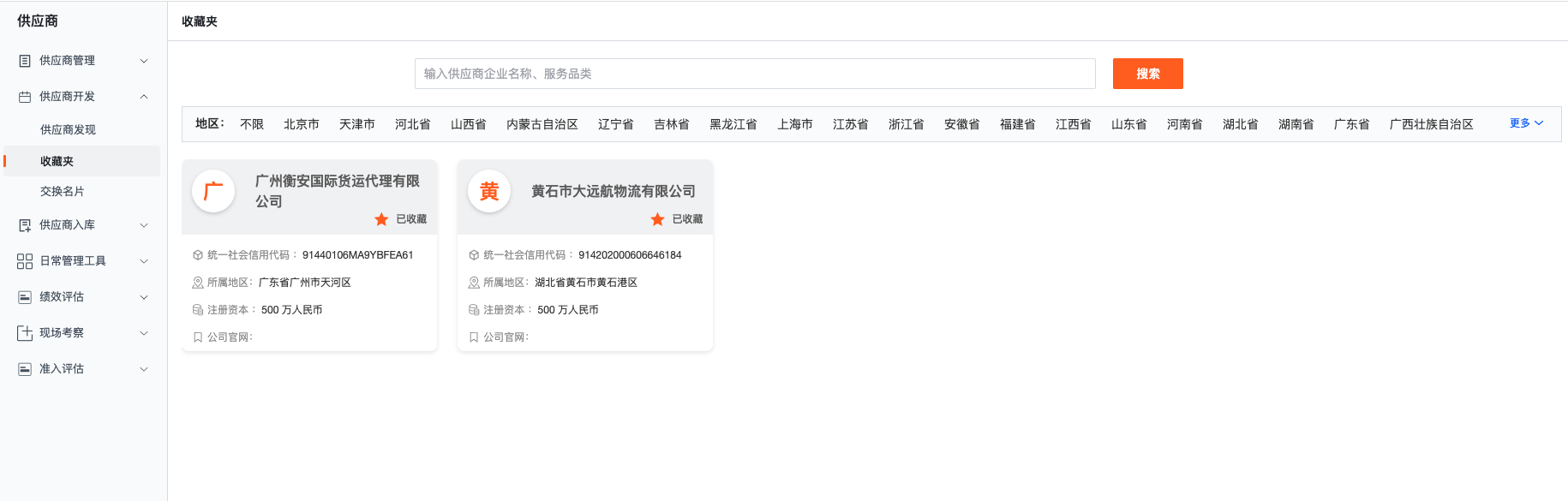This screenshot has width=1568, height=501.
Task: Filter region by 吉林省
Action: [672, 124]
